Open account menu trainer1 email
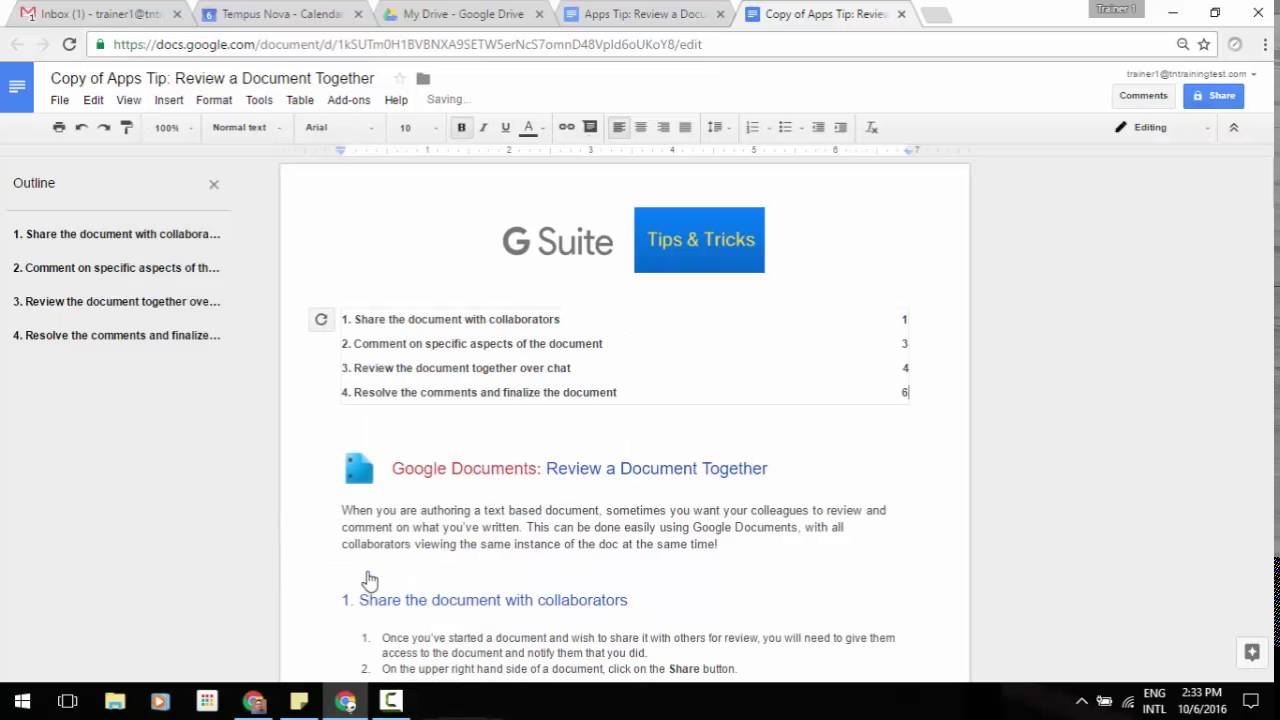This screenshot has height=720, width=1280. (x=1191, y=74)
